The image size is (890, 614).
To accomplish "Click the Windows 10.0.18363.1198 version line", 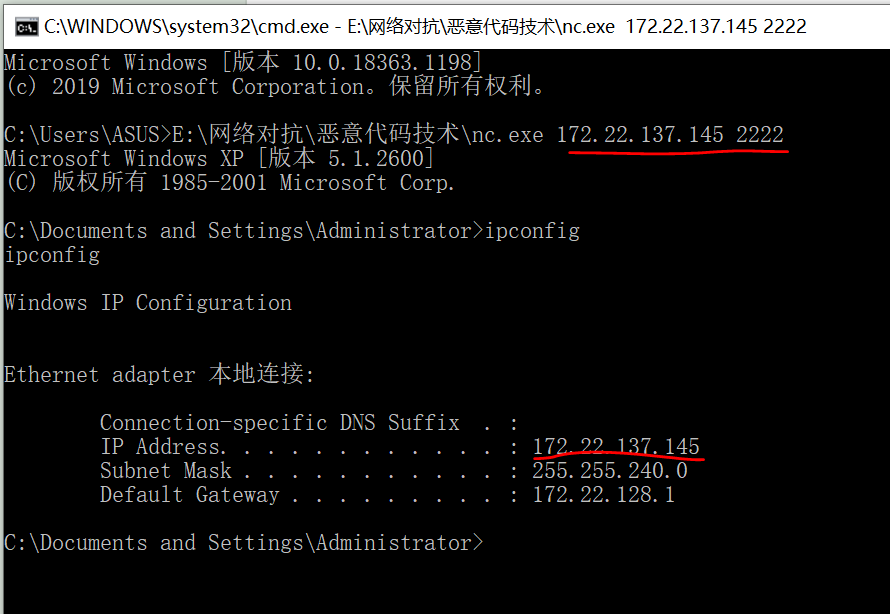I will [x=243, y=63].
